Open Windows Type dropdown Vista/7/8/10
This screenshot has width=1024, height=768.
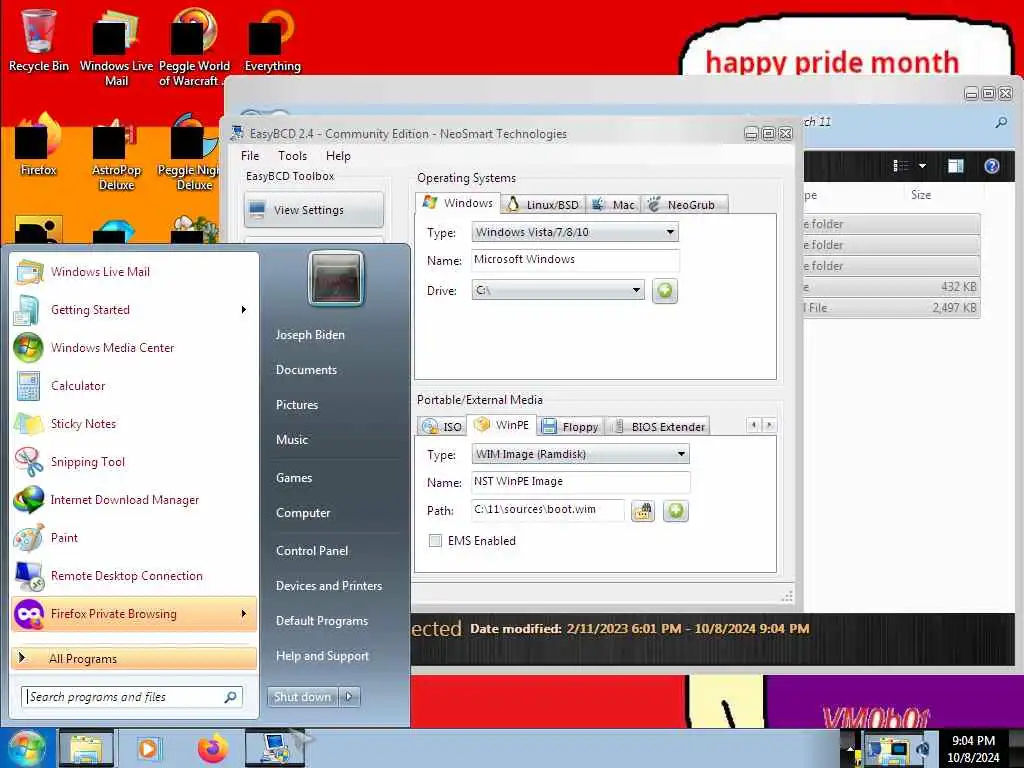[x=575, y=232]
